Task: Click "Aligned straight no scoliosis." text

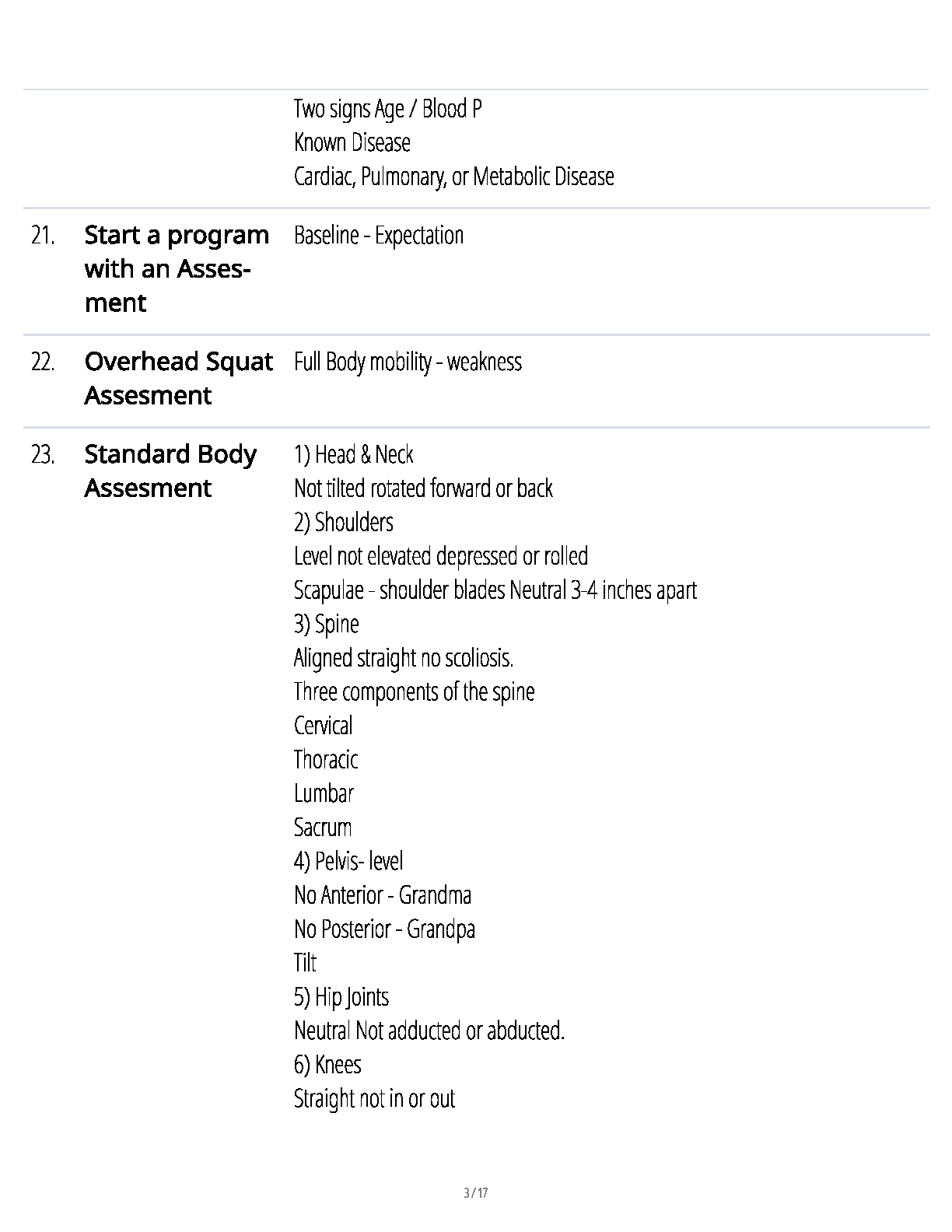Action: coord(403,658)
